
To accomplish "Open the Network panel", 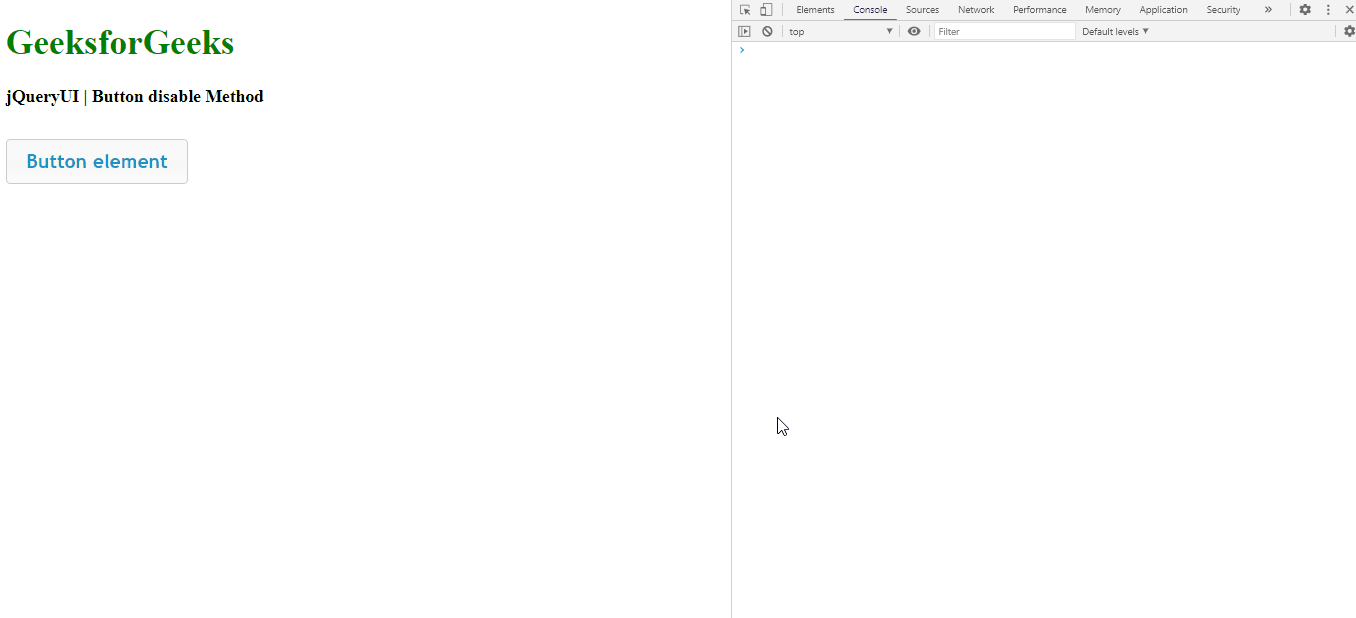I will (976, 9).
